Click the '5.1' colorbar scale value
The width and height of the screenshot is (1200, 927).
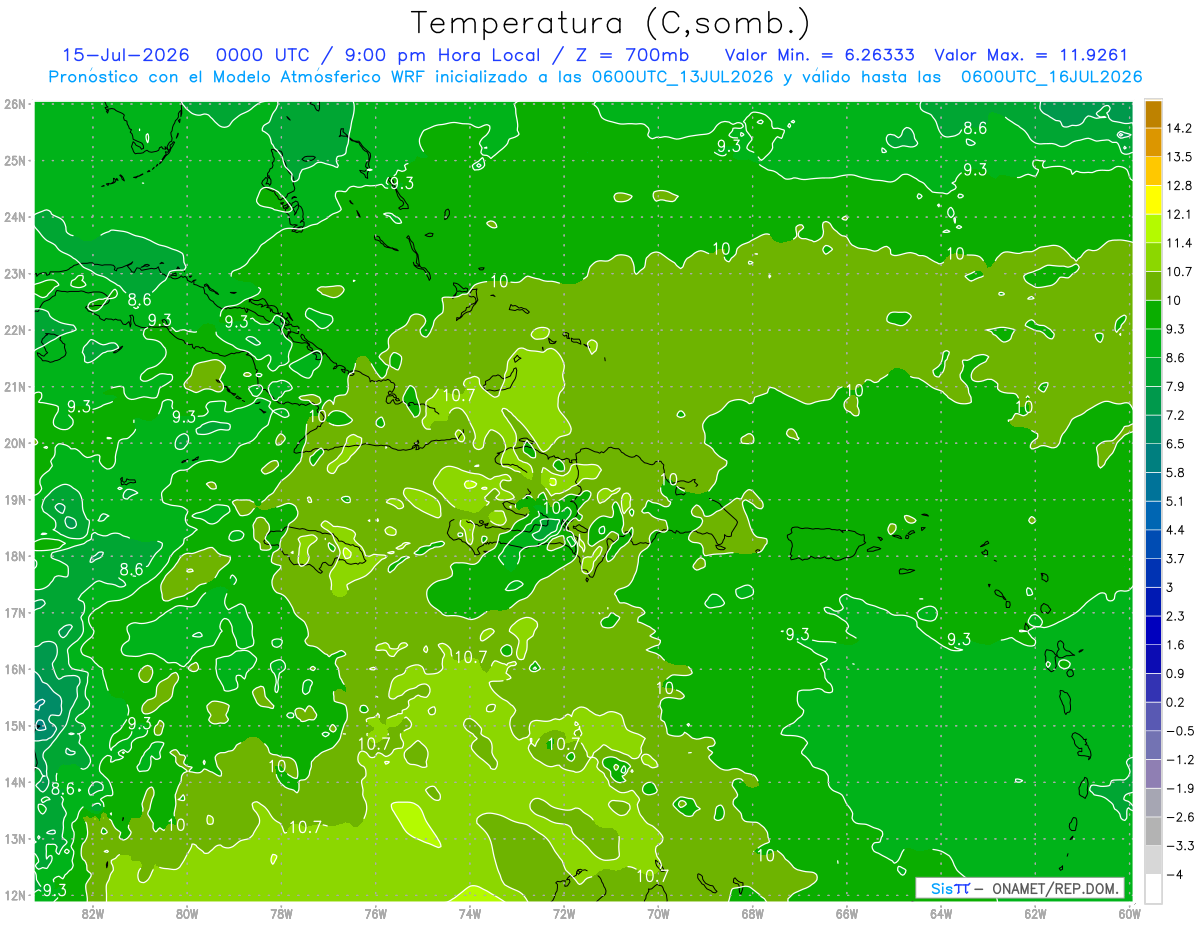[x=1176, y=501]
